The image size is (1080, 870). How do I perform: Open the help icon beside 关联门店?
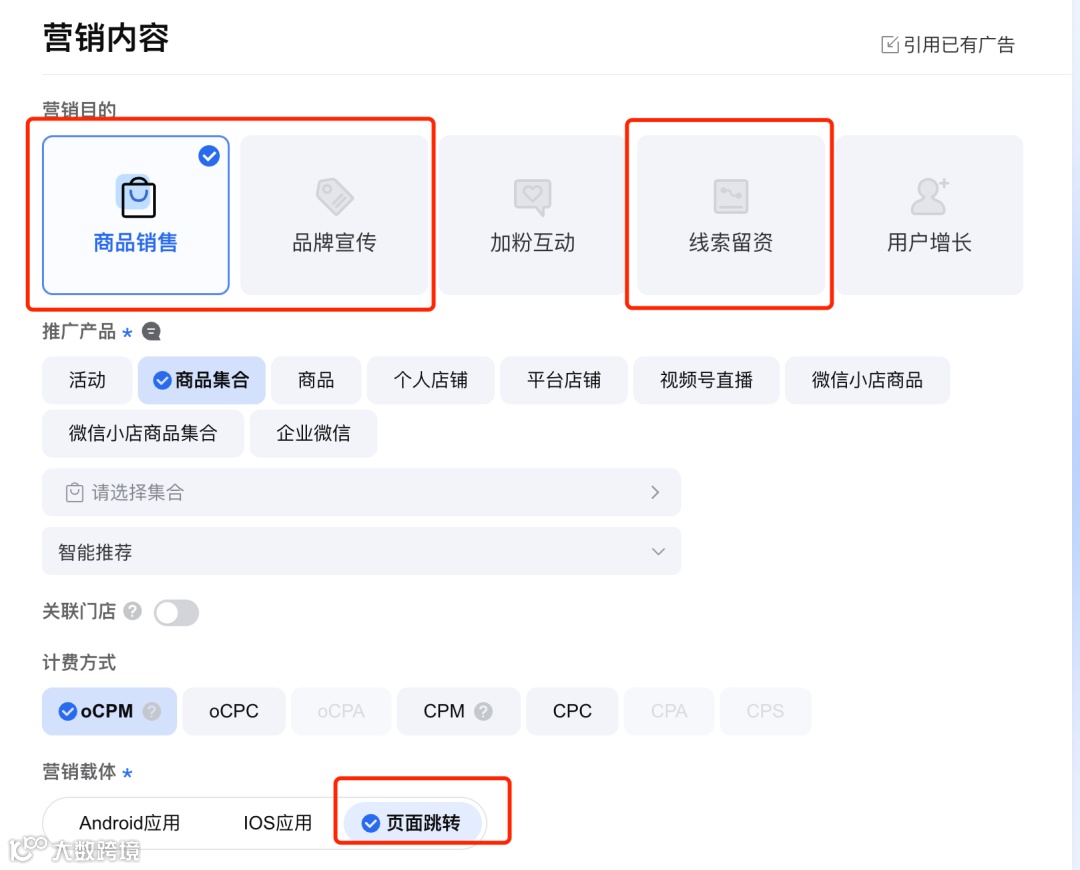(x=134, y=611)
